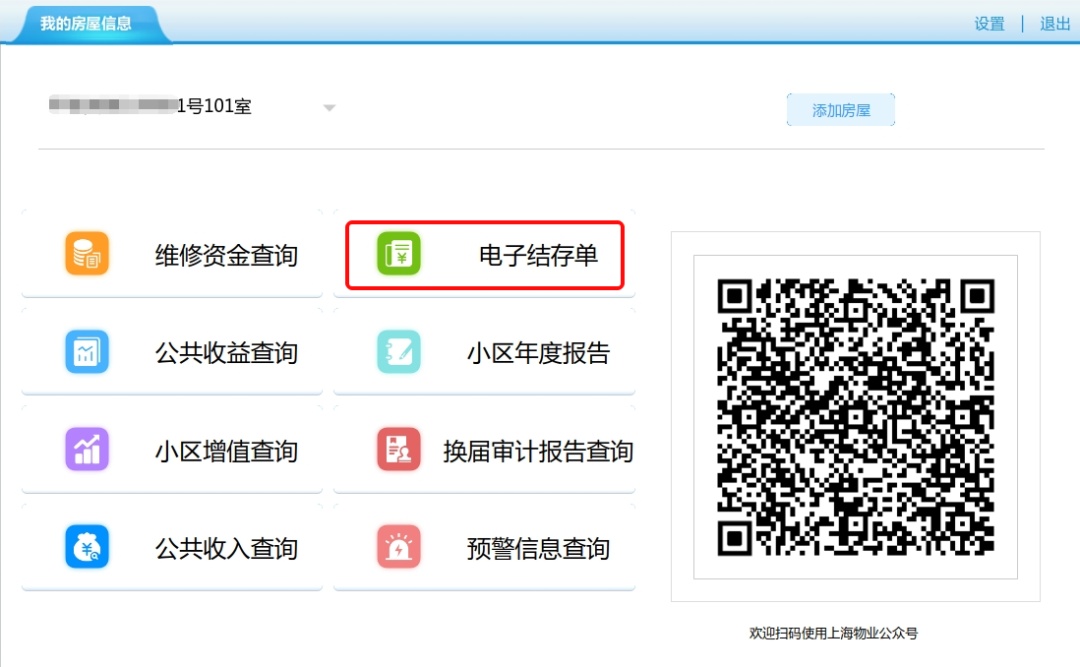Click the blue money bag icon for 公共收入查询
Screen dimensions: 1080x667
87,547
